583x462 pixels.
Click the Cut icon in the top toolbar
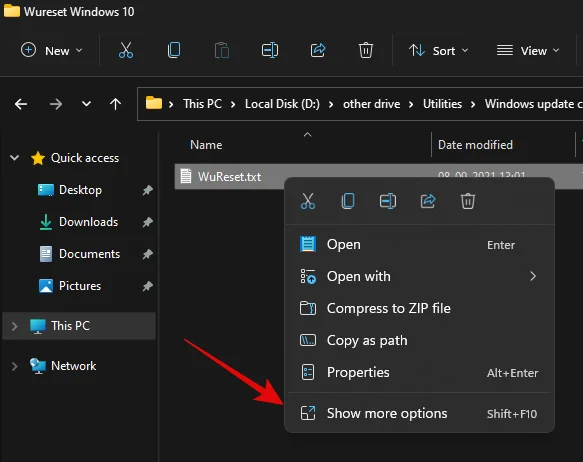(x=126, y=50)
